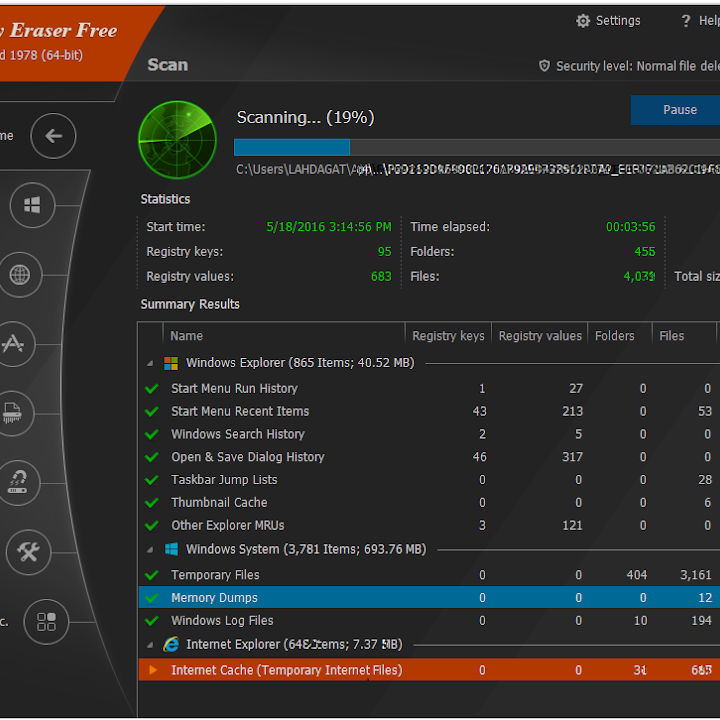The width and height of the screenshot is (720, 720).
Task: Open the file shredder sidebar icon
Action: (13, 413)
